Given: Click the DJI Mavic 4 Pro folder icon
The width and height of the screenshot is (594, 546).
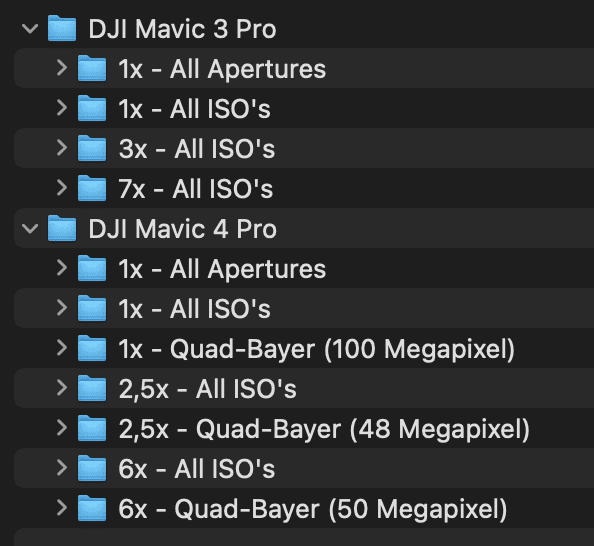Looking at the screenshot, I should coord(62,228).
